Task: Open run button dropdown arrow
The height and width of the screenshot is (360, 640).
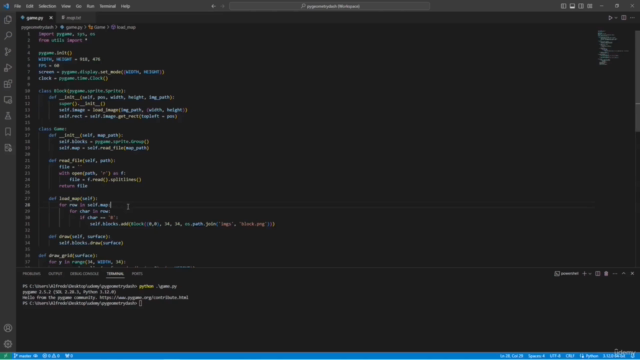Action: point(616,18)
